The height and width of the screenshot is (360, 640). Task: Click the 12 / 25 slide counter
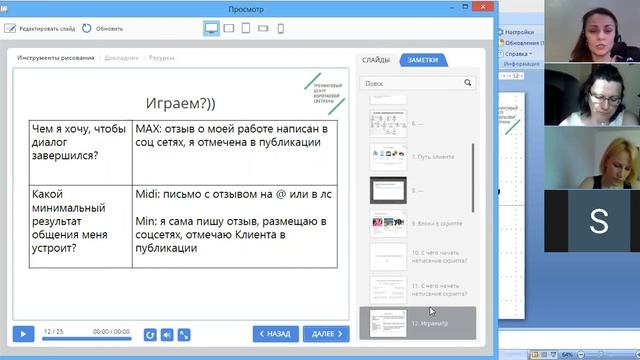click(54, 331)
